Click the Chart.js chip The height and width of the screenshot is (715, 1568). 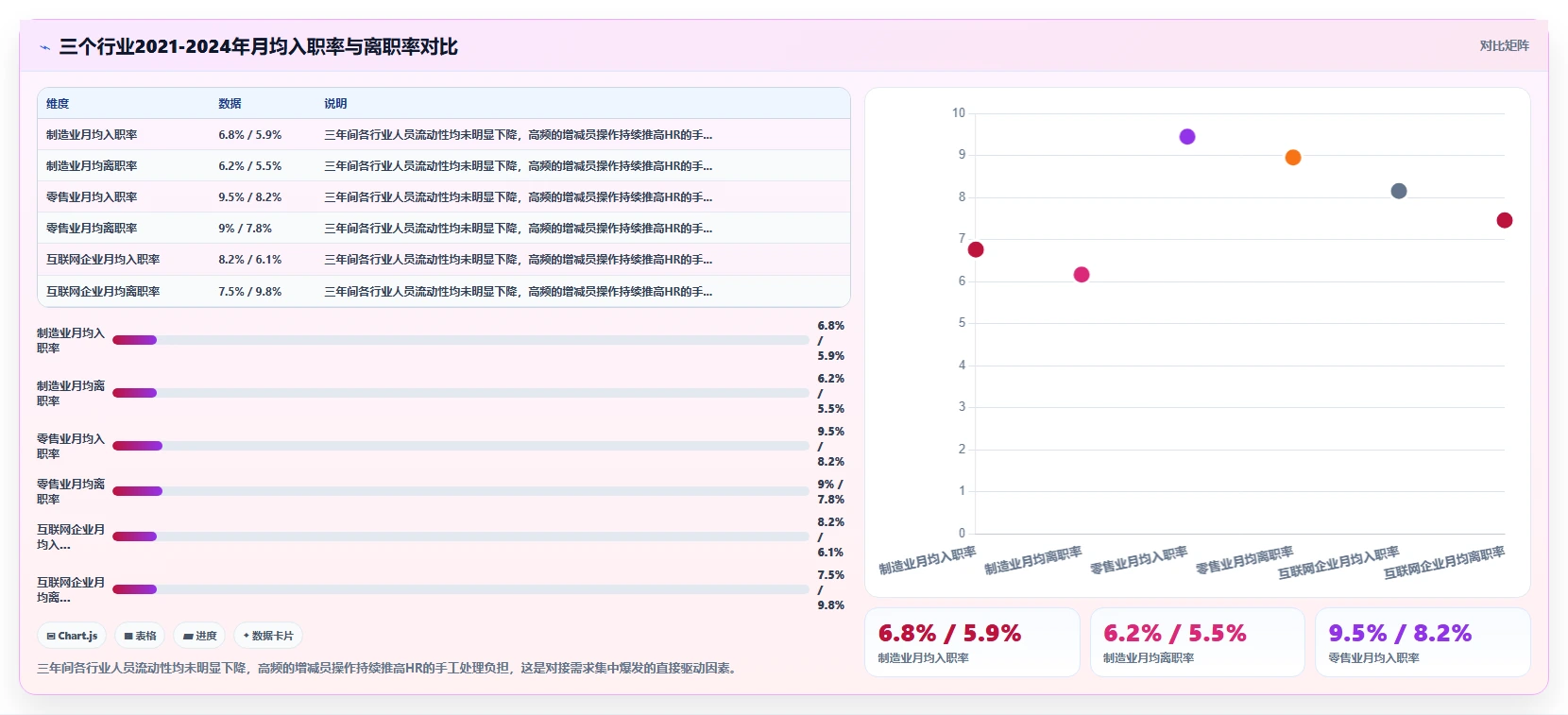click(73, 636)
